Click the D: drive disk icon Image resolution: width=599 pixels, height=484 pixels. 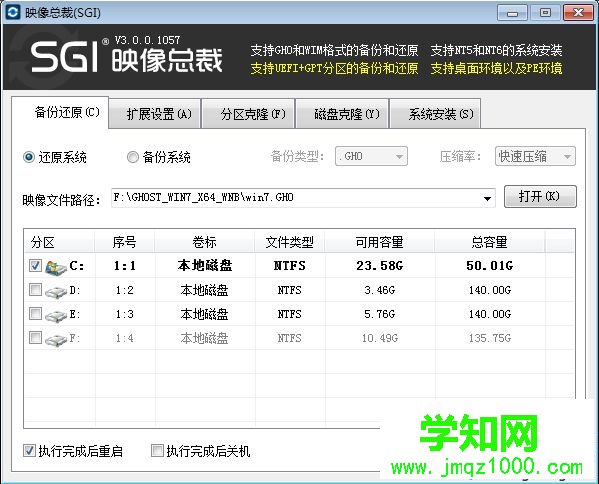point(56,292)
